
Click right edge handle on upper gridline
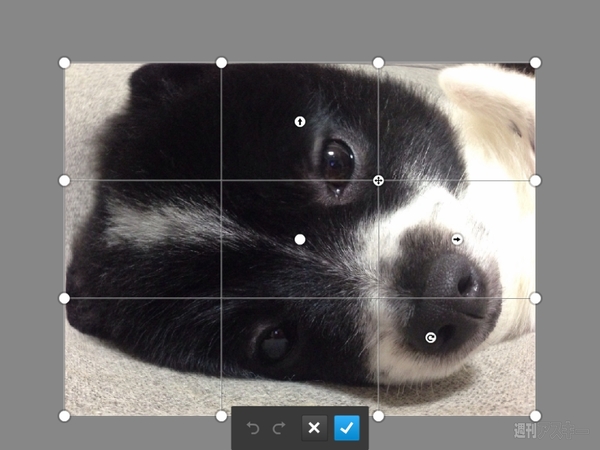tap(535, 180)
